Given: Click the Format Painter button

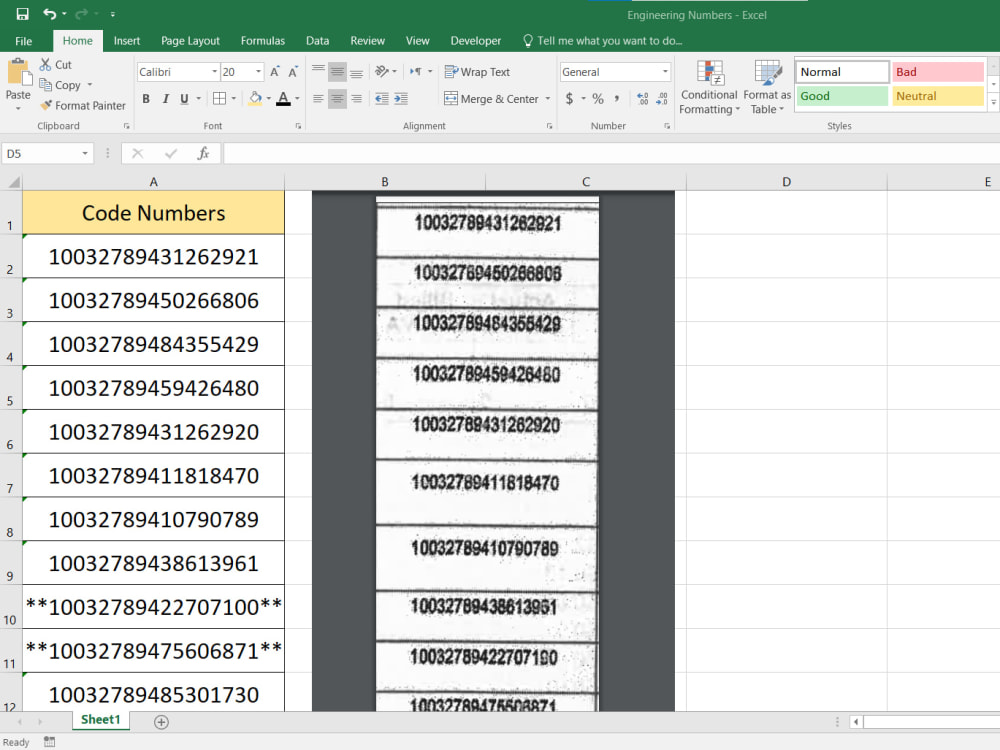Looking at the screenshot, I should coord(83,105).
